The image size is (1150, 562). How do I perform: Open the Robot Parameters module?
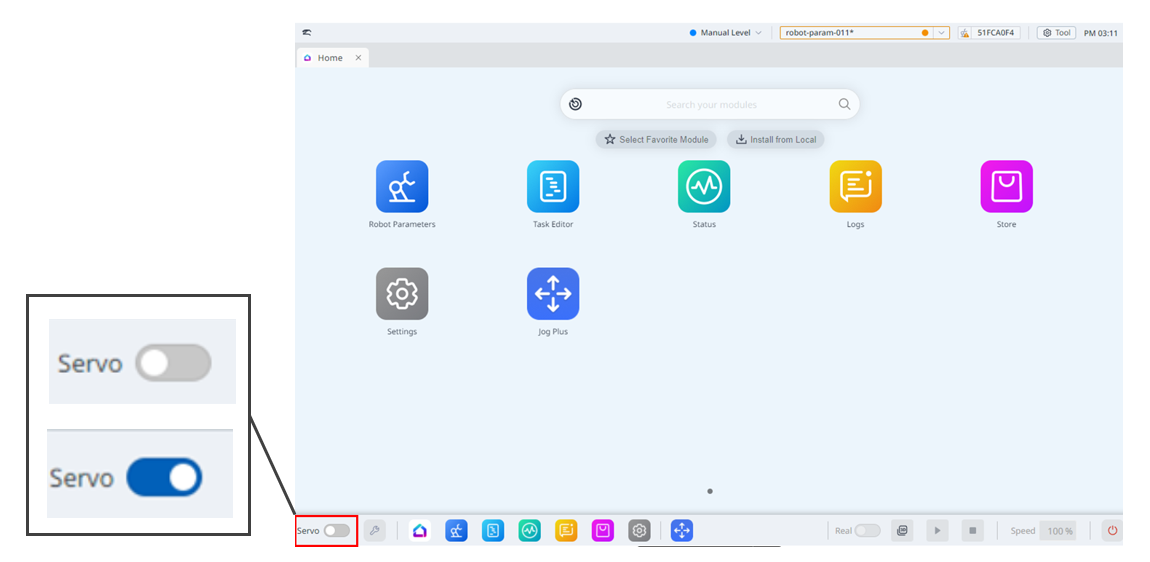click(x=402, y=187)
